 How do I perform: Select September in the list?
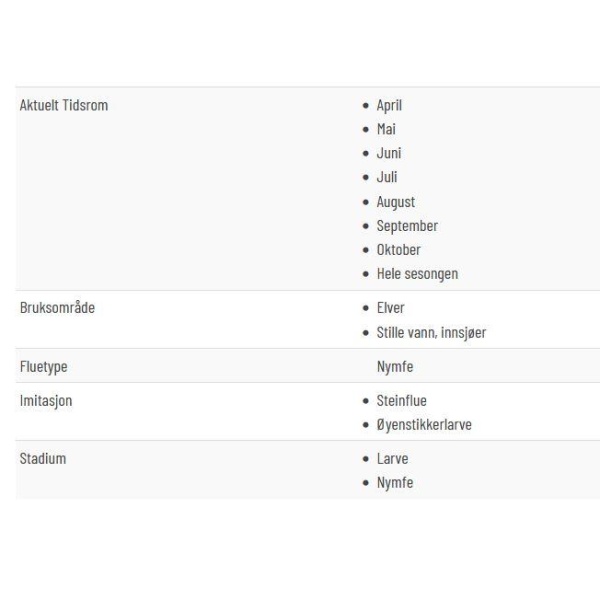[x=407, y=226]
